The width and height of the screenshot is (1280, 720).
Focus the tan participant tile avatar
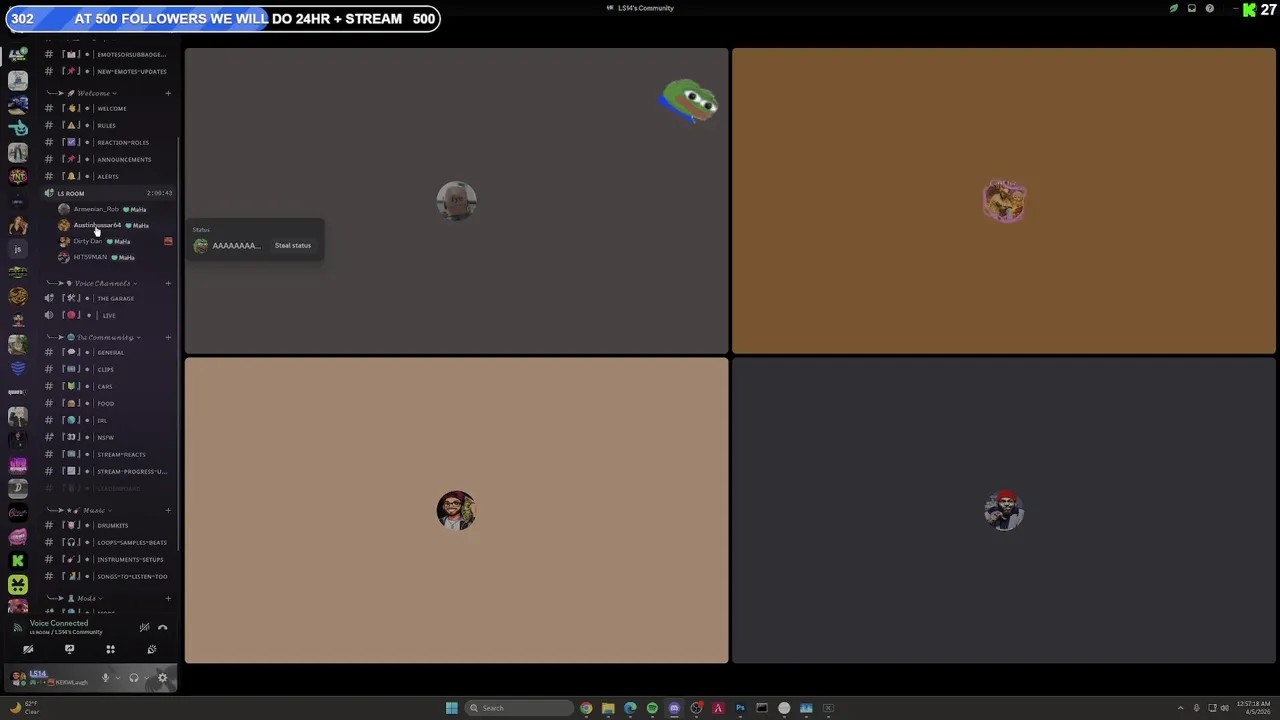(x=456, y=511)
